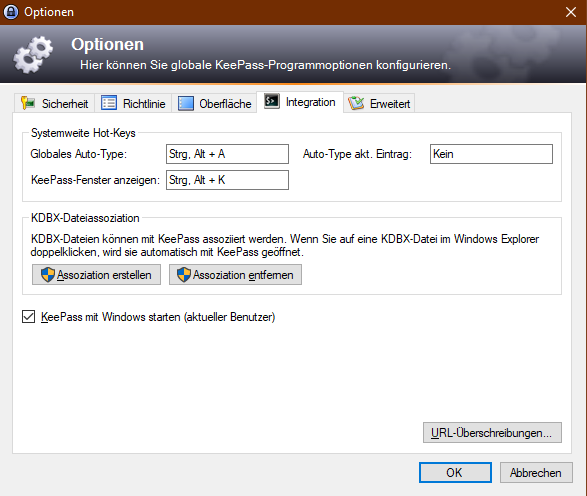Screen dimensions: 587x496
Task: Switch to the Sicherheit tab
Action: tap(55, 103)
